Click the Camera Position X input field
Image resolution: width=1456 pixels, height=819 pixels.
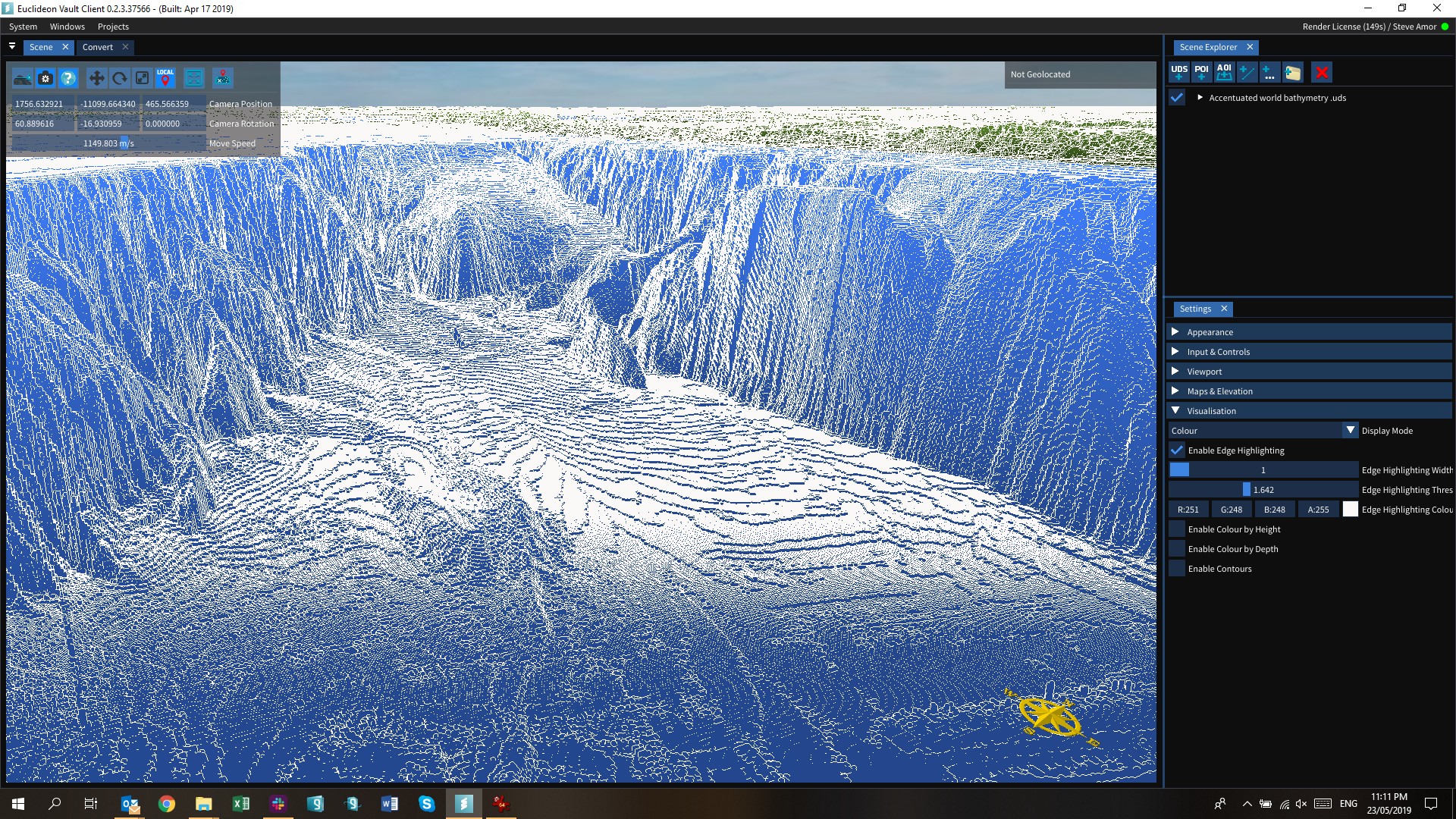pyautogui.click(x=40, y=103)
